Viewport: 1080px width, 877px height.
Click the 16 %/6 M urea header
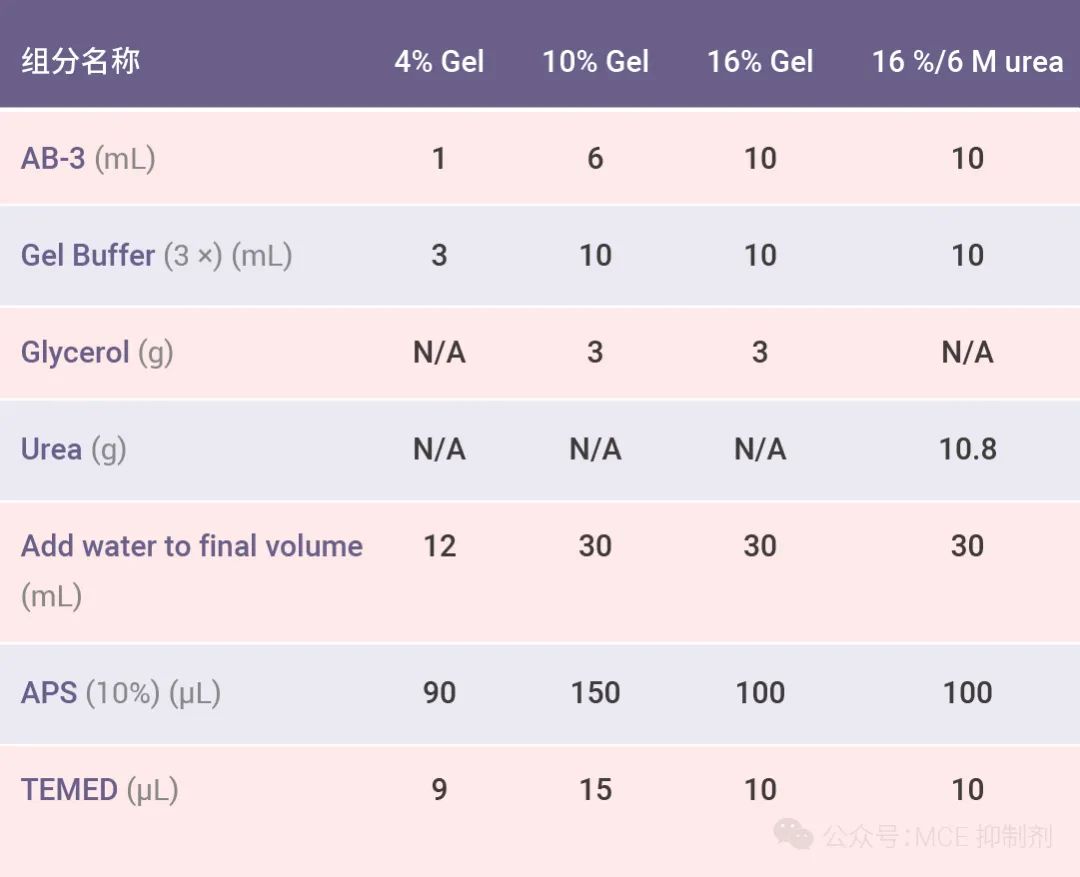tap(967, 62)
